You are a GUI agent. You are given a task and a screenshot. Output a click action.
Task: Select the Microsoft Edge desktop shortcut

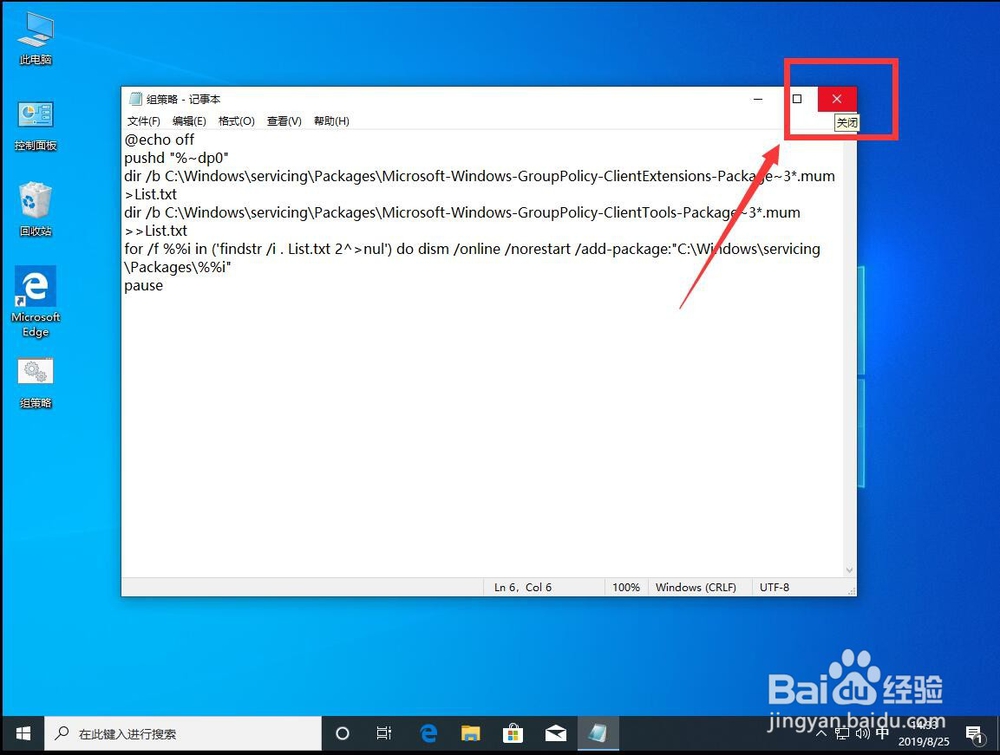[36, 302]
